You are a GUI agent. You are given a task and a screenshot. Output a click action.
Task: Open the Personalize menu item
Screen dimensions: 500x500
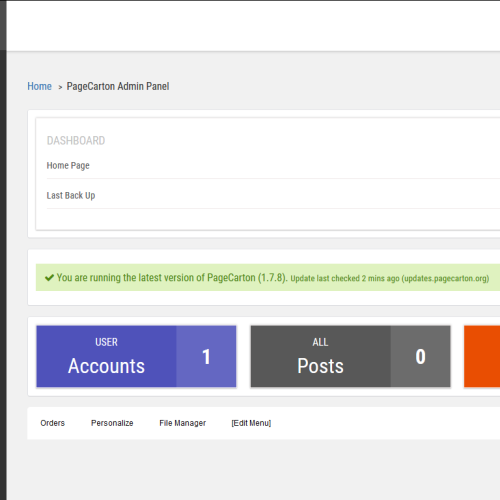(112, 423)
